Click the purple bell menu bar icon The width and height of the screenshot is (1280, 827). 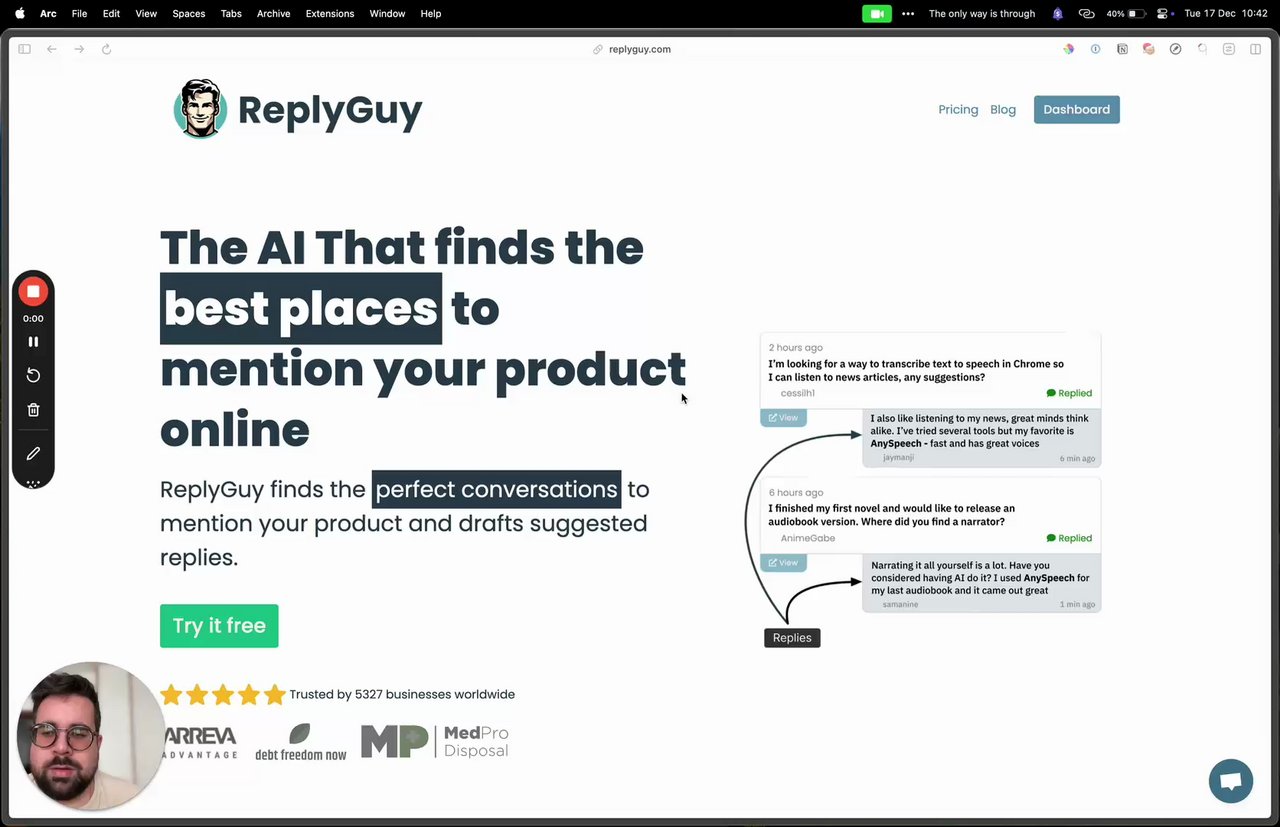point(1058,14)
